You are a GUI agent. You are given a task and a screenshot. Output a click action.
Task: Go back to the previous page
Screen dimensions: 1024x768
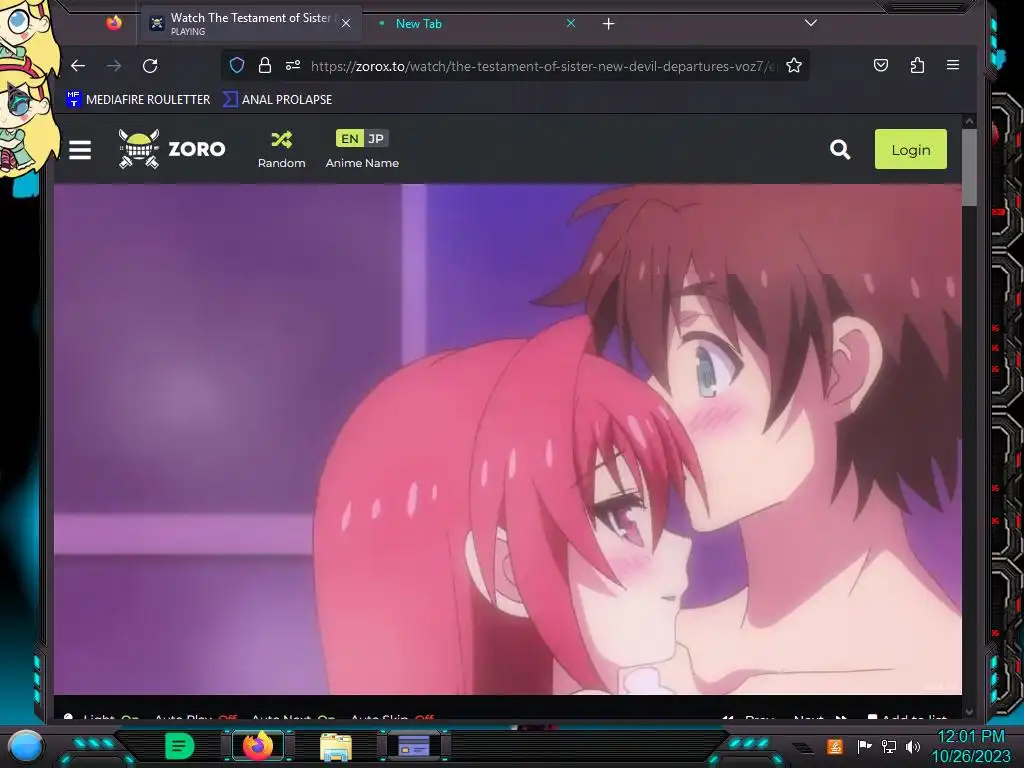point(78,65)
